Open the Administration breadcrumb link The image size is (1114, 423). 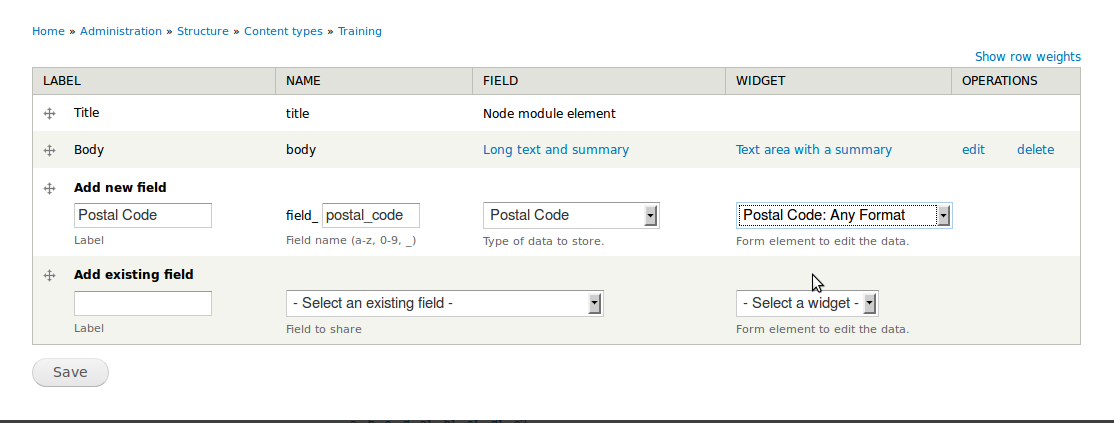tap(121, 31)
